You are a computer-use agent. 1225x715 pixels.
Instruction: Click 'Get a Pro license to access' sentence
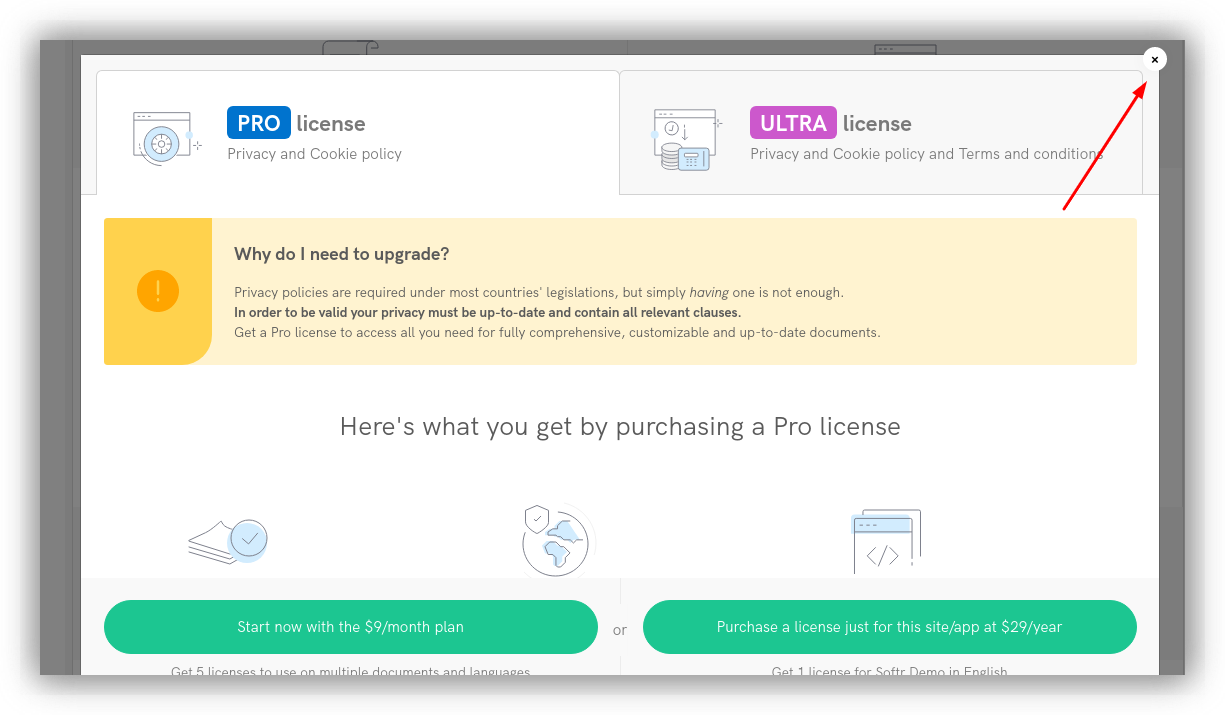(x=557, y=332)
